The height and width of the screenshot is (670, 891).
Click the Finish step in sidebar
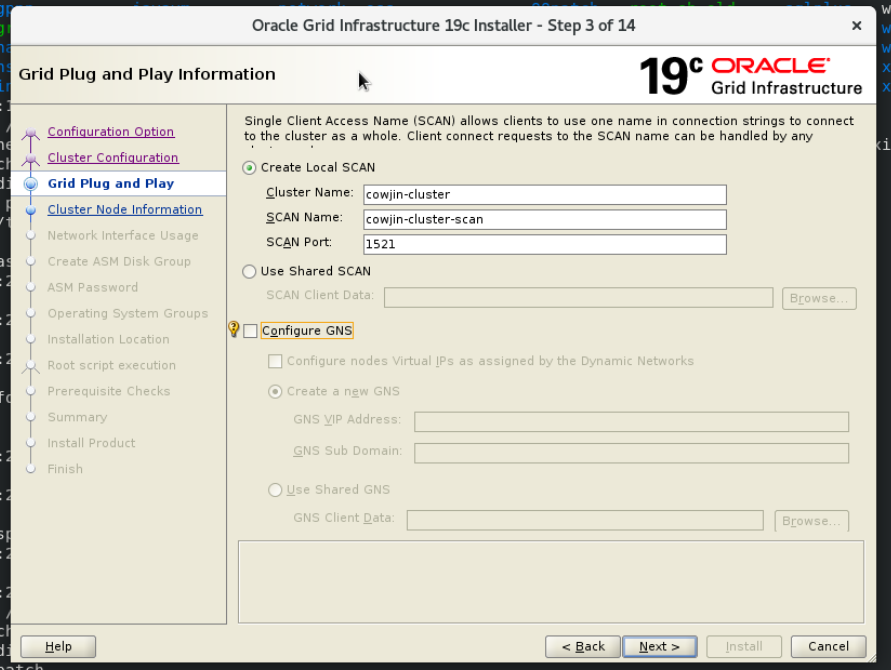[65, 469]
